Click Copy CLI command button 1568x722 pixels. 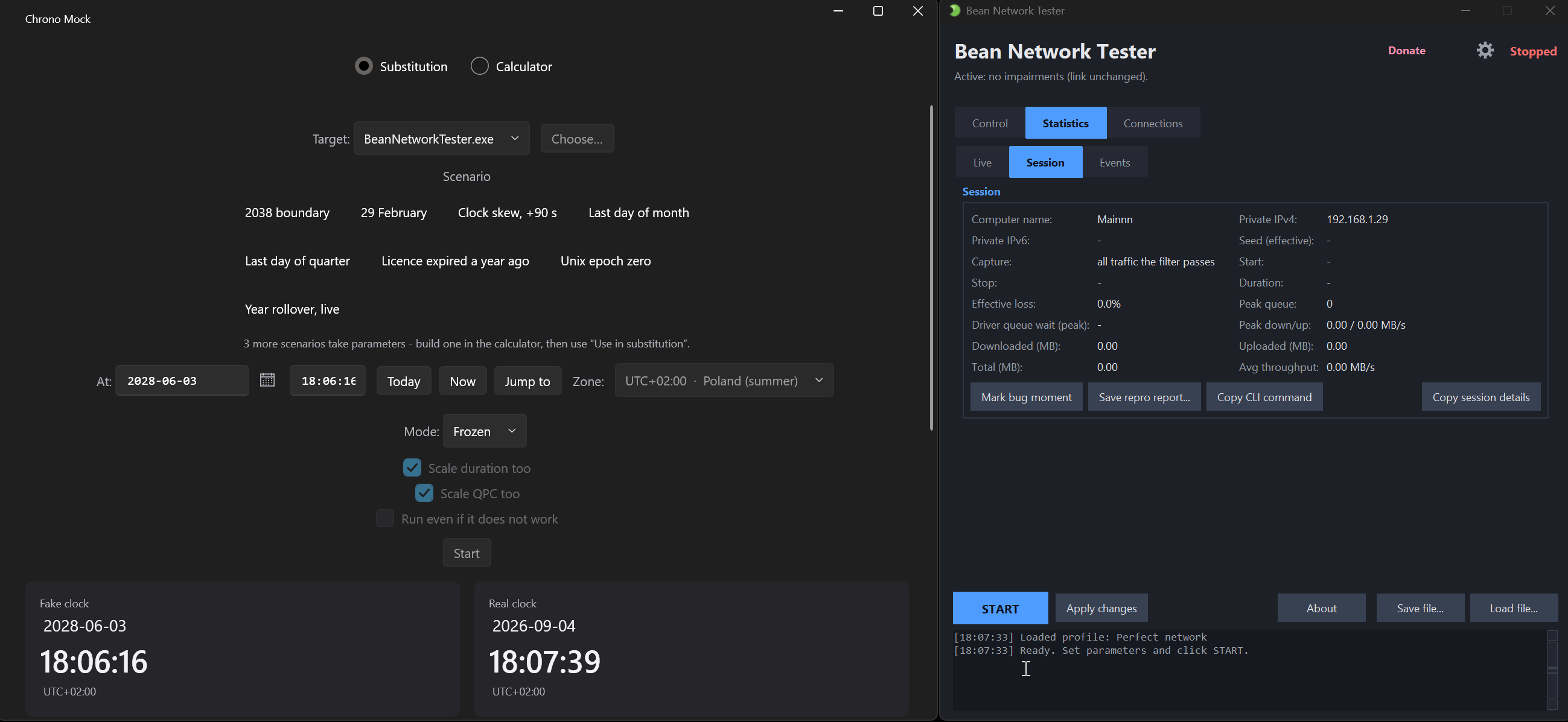tap(1264, 396)
